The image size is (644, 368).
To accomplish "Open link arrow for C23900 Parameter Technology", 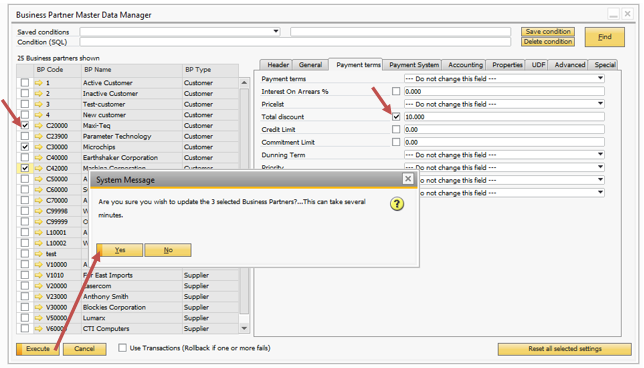I will (x=39, y=136).
